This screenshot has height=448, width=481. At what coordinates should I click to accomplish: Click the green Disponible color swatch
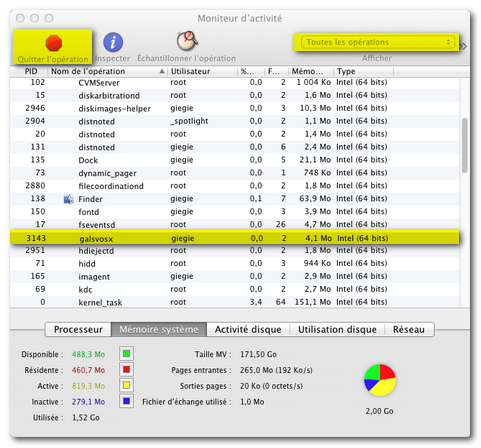pos(126,354)
